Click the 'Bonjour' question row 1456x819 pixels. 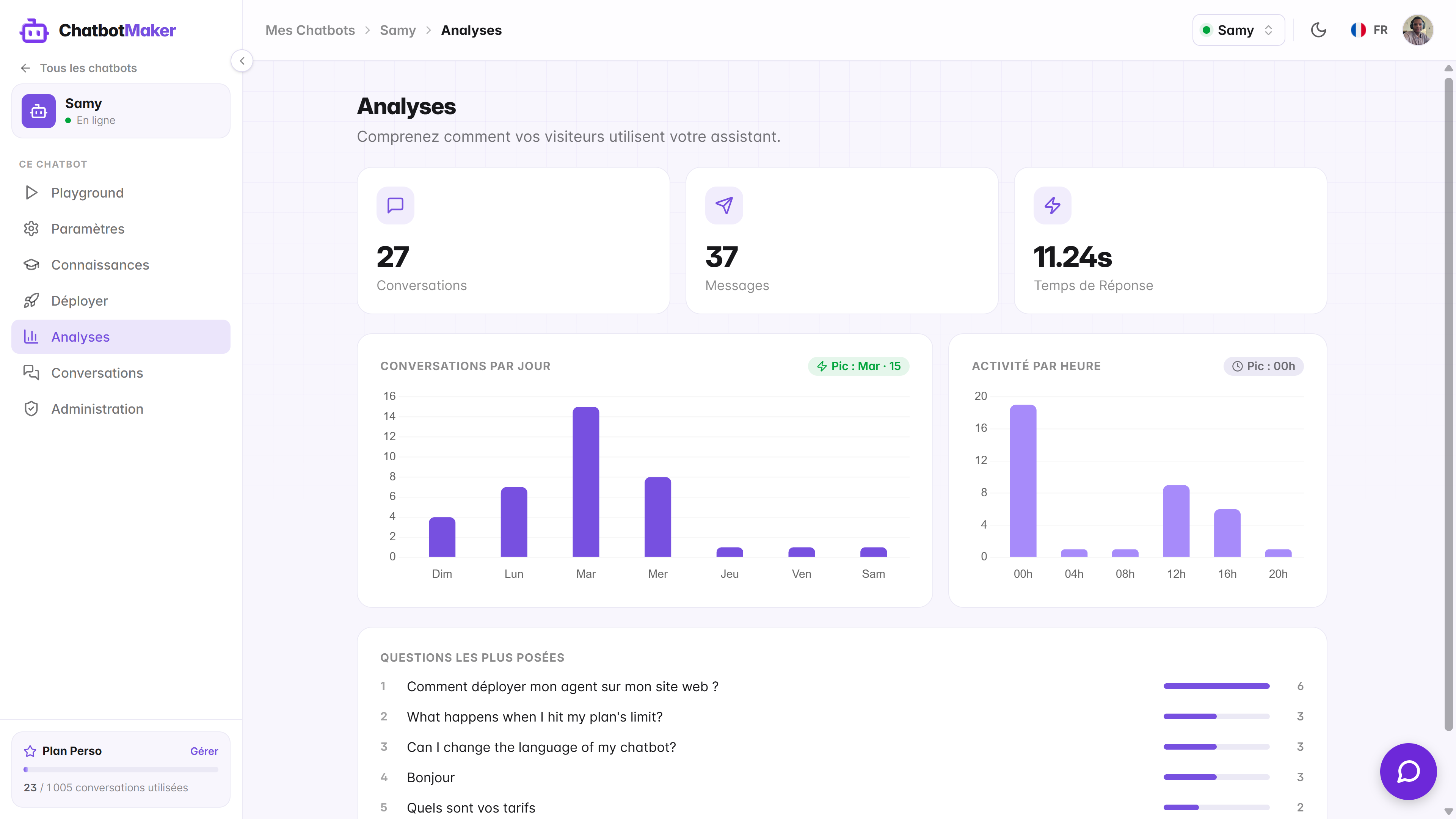pyautogui.click(x=842, y=777)
